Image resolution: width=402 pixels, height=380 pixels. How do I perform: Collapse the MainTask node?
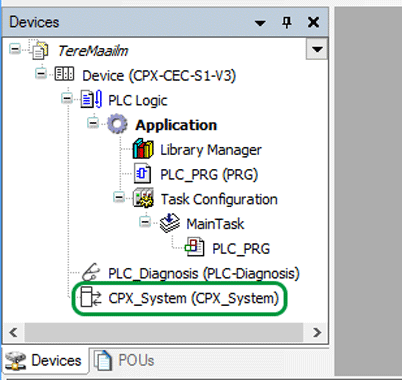[145, 222]
